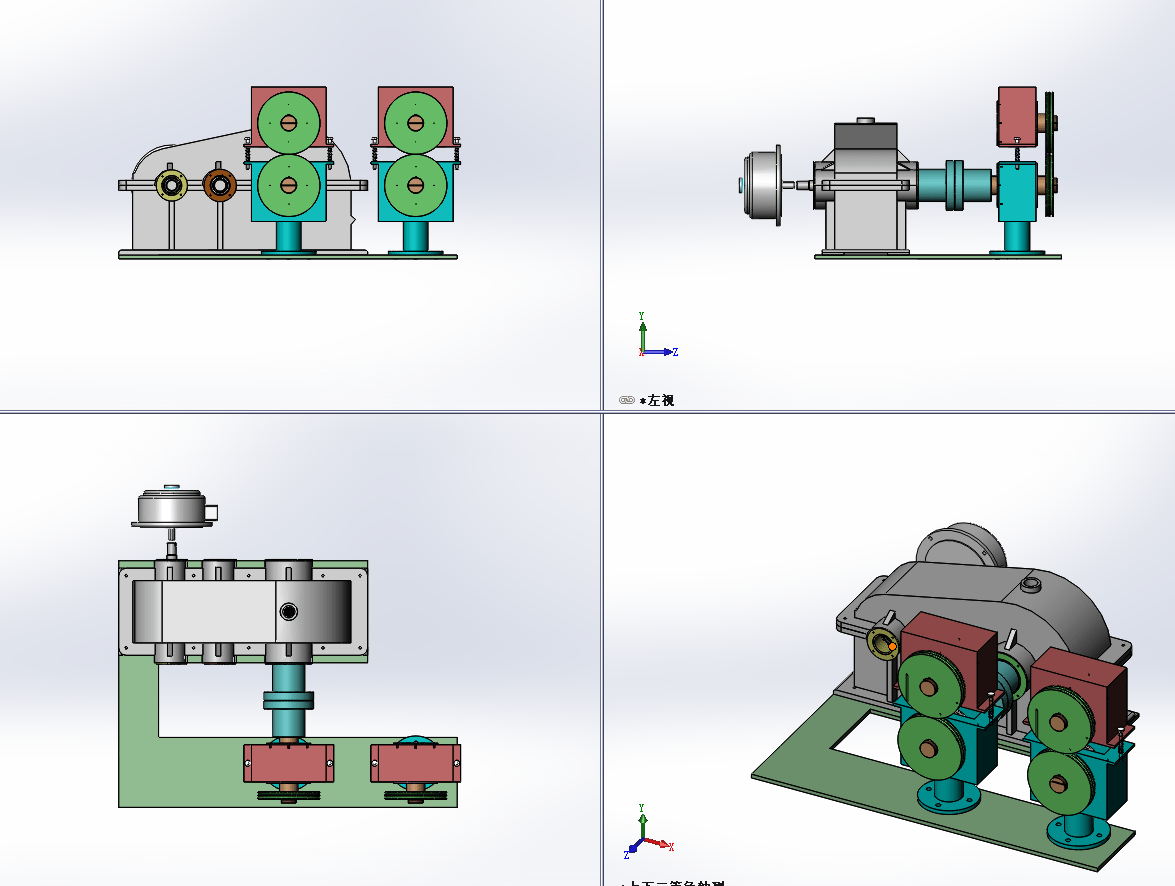Viewport: 1175px width, 886px height.
Task: Click the XYZ triad in isometric viewport
Action: [x=649, y=831]
